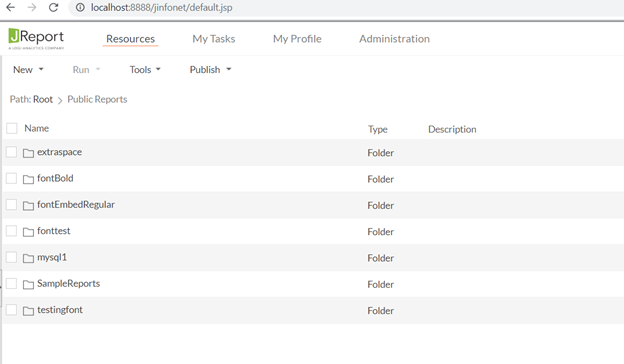Click the Folder type cell for mysql1
624x364 pixels.
pos(380,258)
